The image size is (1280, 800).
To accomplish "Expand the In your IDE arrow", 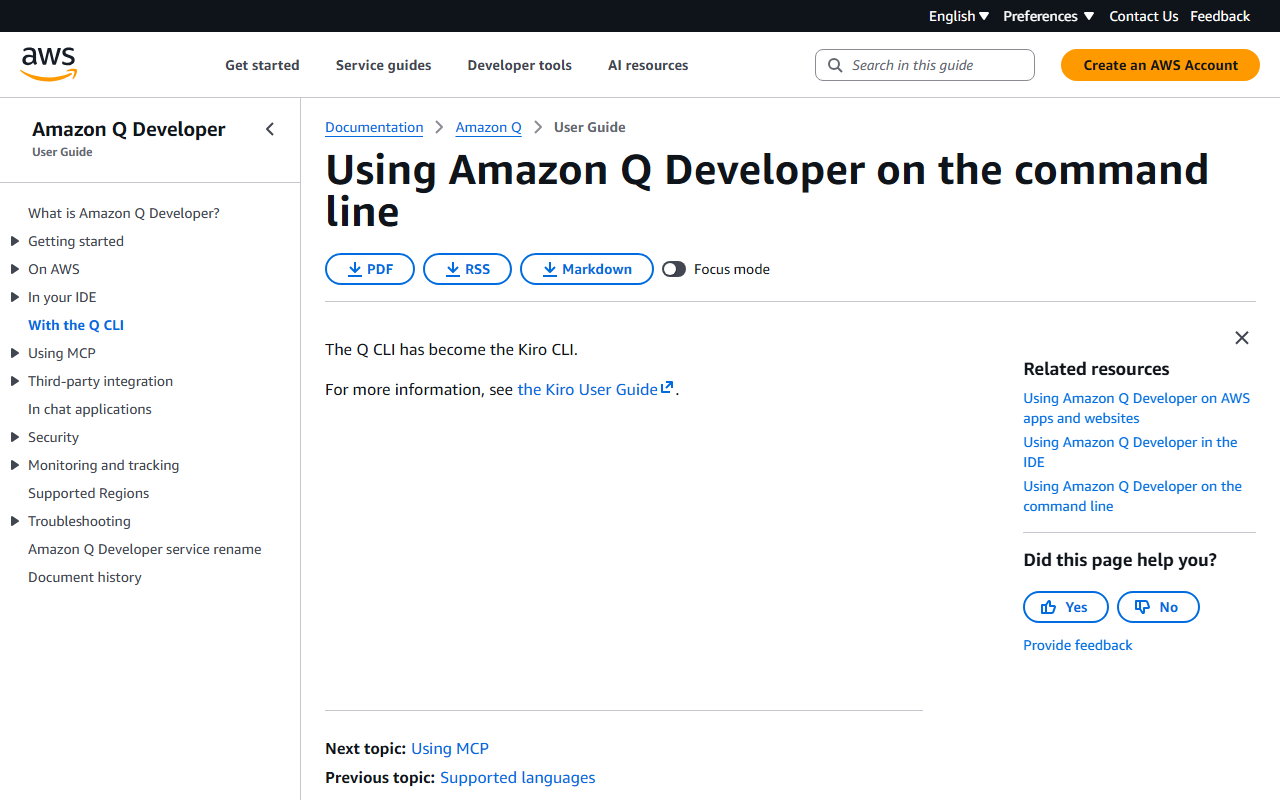I will (14, 297).
